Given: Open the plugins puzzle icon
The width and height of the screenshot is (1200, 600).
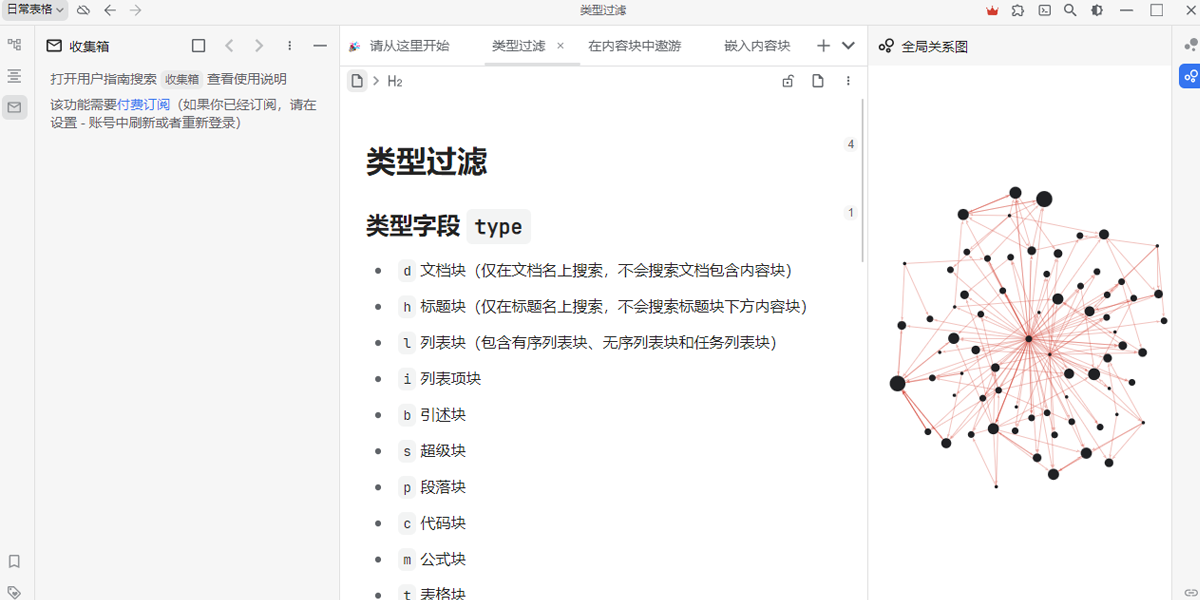Looking at the screenshot, I should point(1018,10).
